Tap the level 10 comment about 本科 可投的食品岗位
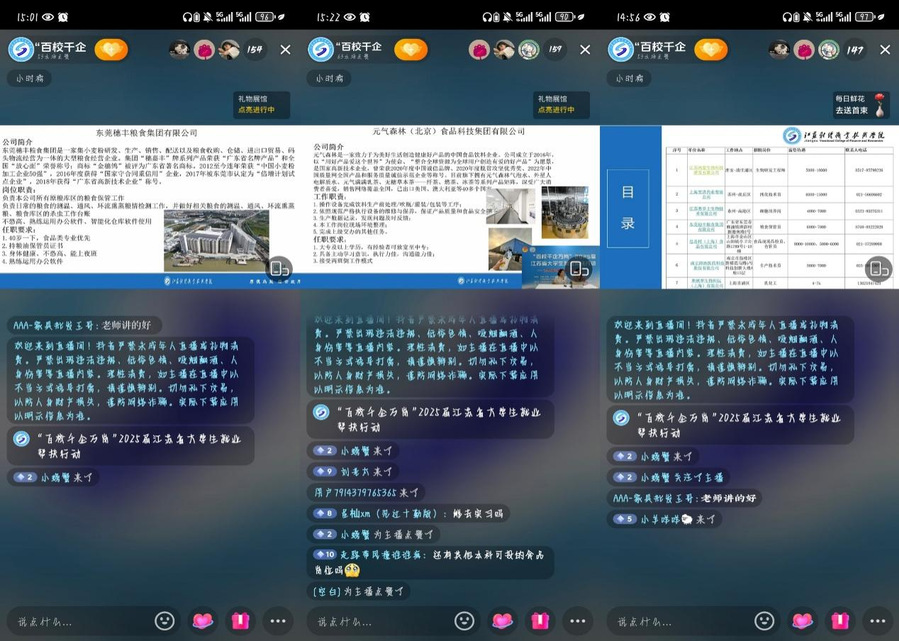This screenshot has height=641, width=899. (x=431, y=562)
